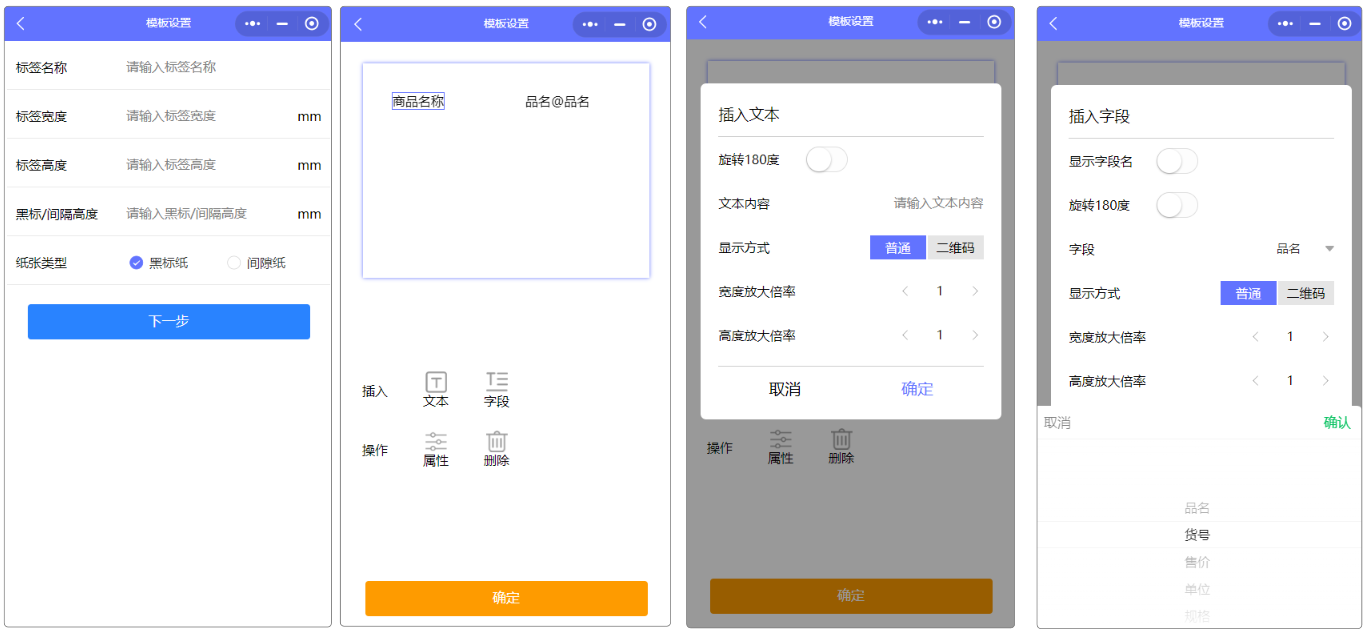The image size is (1368, 634).
Task: Click 删除 trash icon on the undimmed editor screen
Action: [497, 441]
